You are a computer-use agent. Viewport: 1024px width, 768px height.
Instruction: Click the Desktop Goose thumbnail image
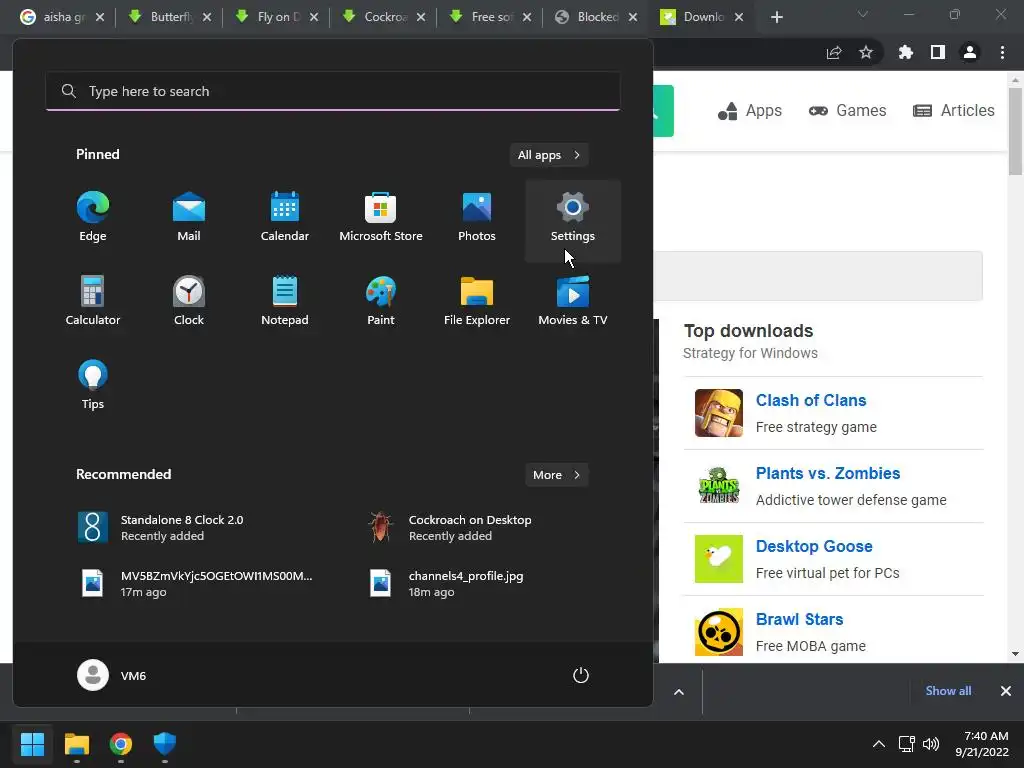(x=718, y=559)
